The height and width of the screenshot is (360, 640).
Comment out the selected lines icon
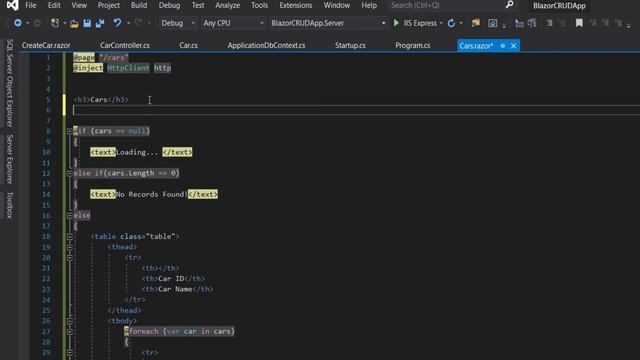[549, 23]
